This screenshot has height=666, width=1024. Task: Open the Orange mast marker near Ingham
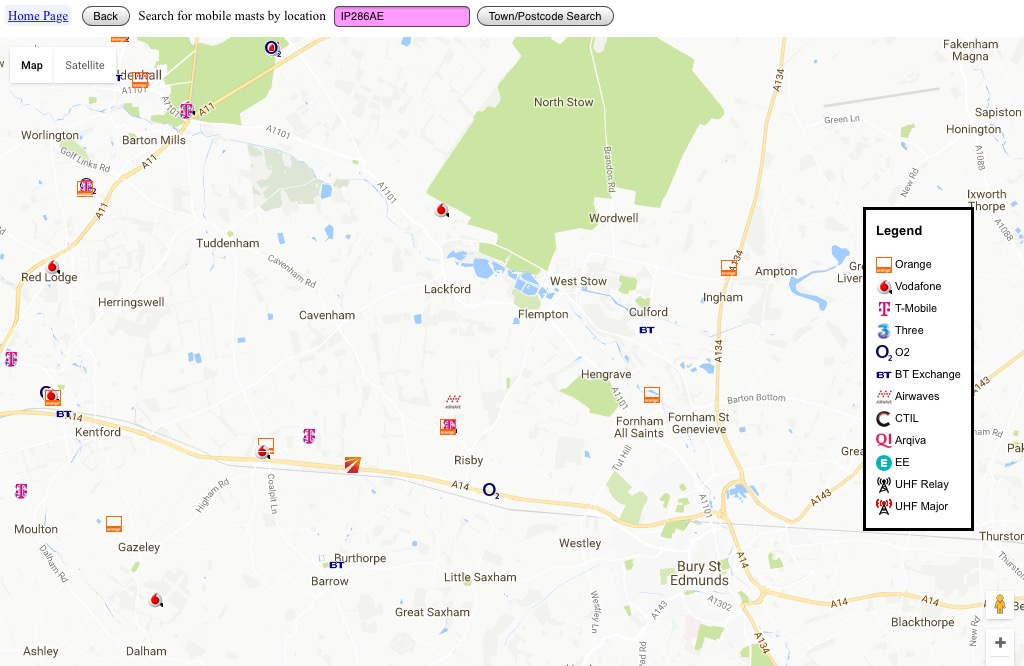click(729, 268)
